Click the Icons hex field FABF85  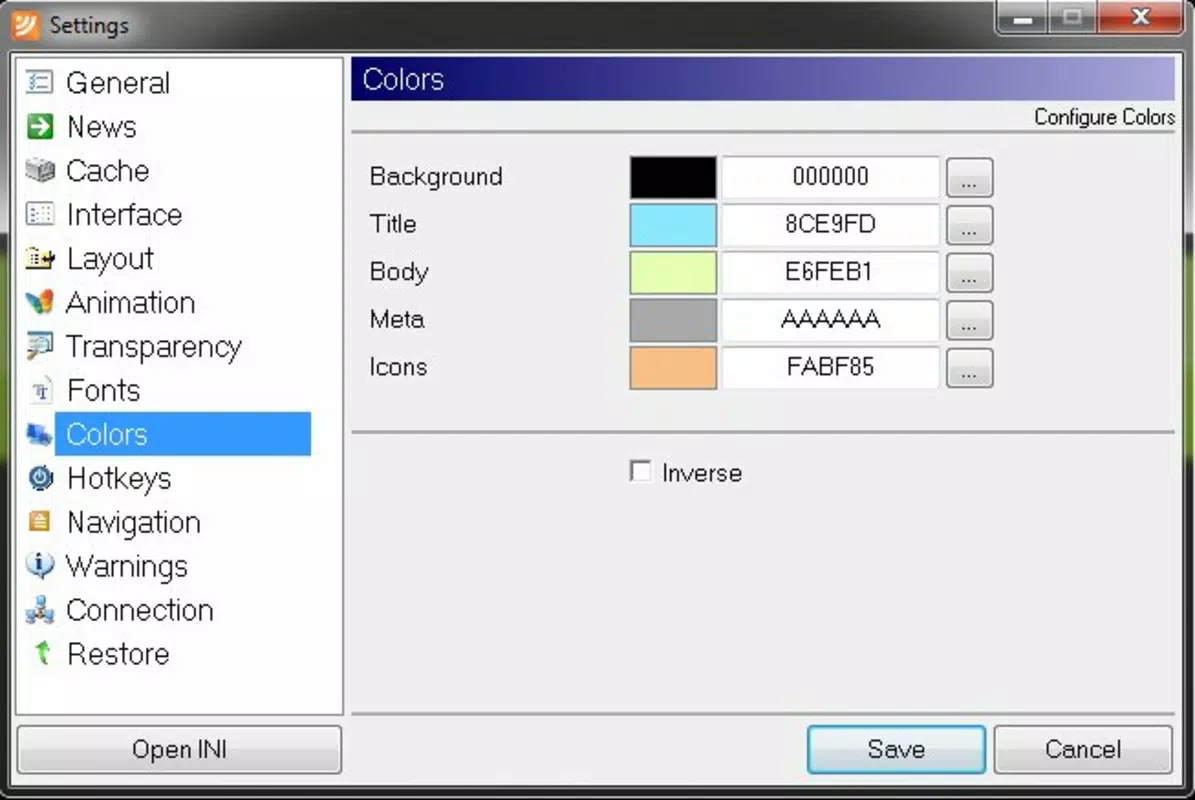(830, 367)
